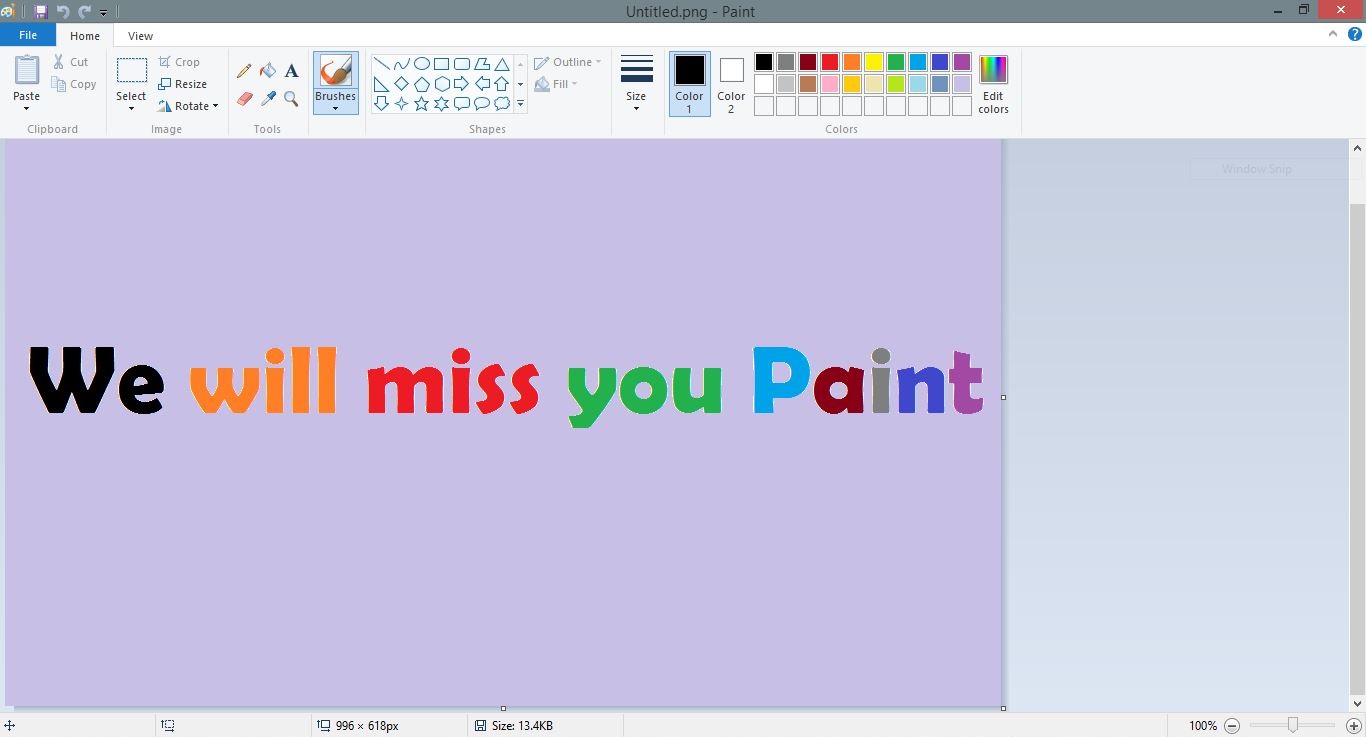Click the vertical scrollbar down arrow
This screenshot has width=1366, height=737.
click(x=1357, y=705)
